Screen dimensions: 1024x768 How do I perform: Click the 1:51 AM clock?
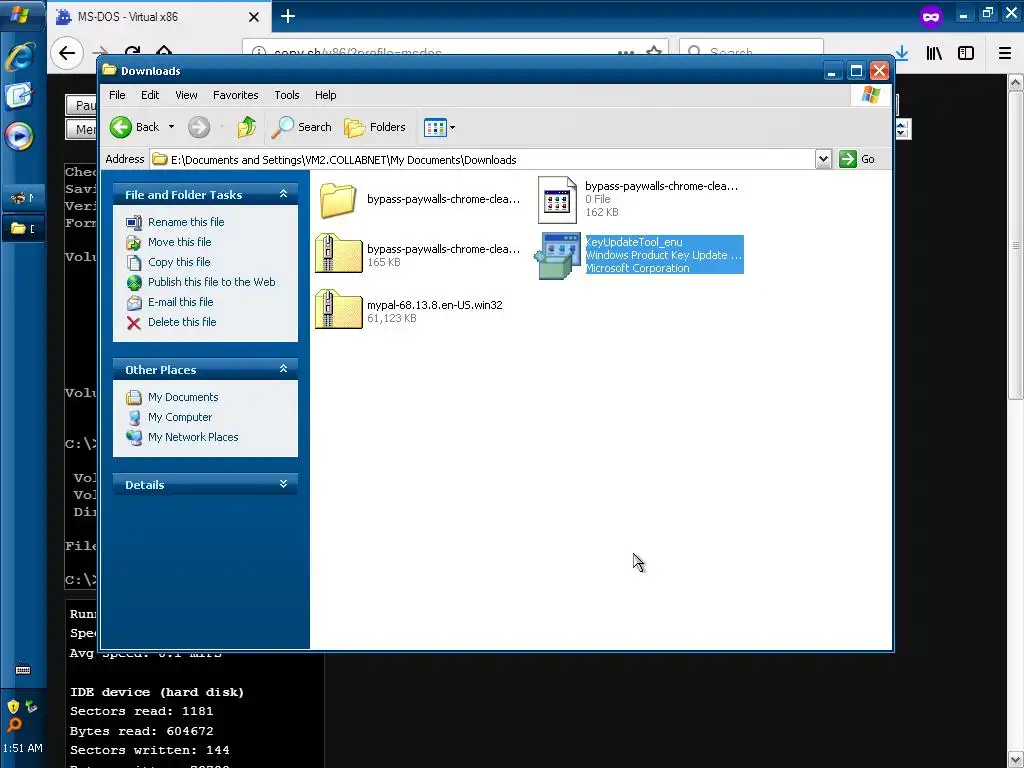[23, 748]
